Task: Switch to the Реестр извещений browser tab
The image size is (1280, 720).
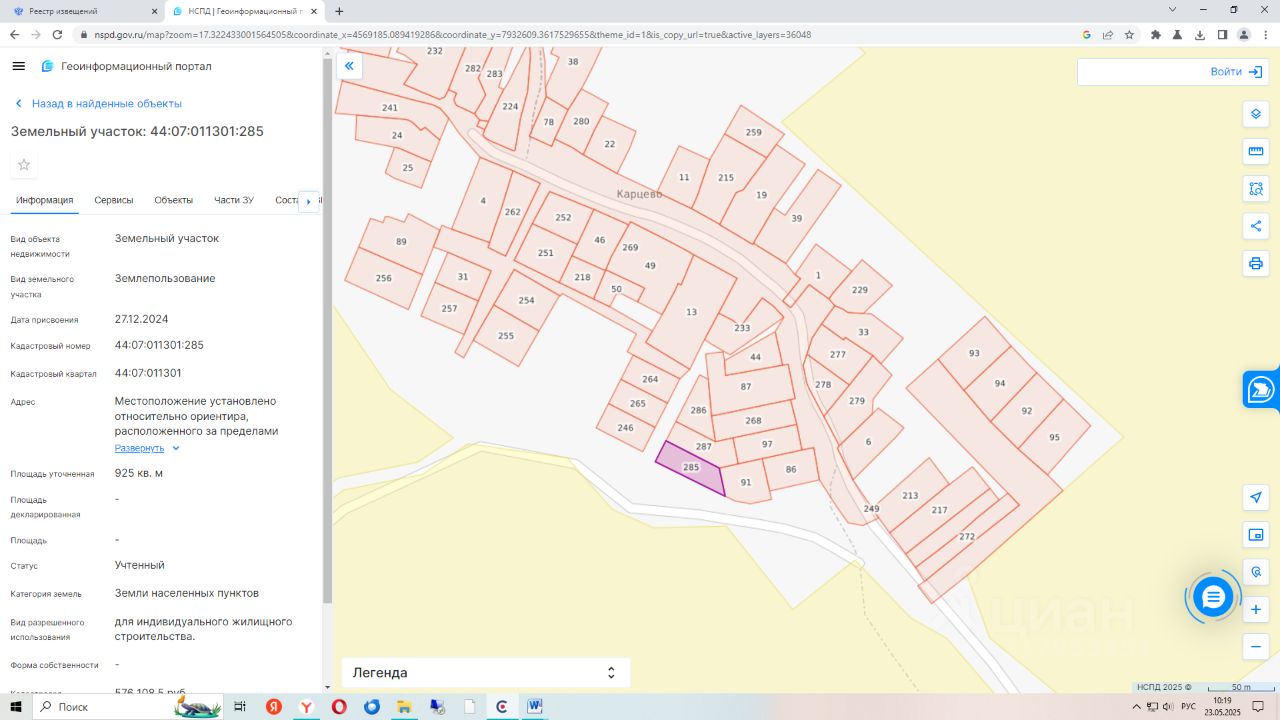Action: [x=83, y=11]
